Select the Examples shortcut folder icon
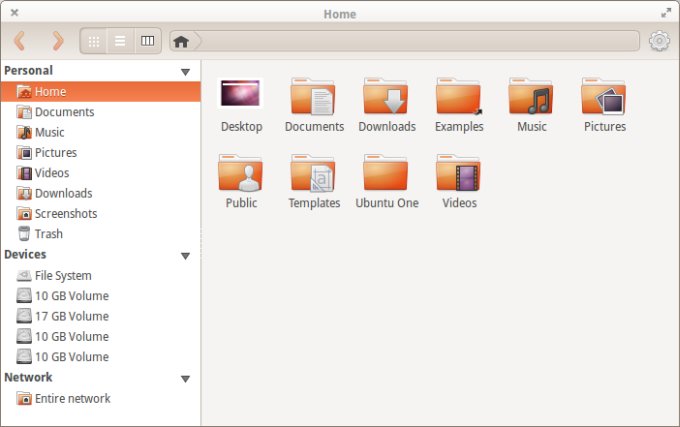Viewport: 680px width, 427px height. point(459,97)
